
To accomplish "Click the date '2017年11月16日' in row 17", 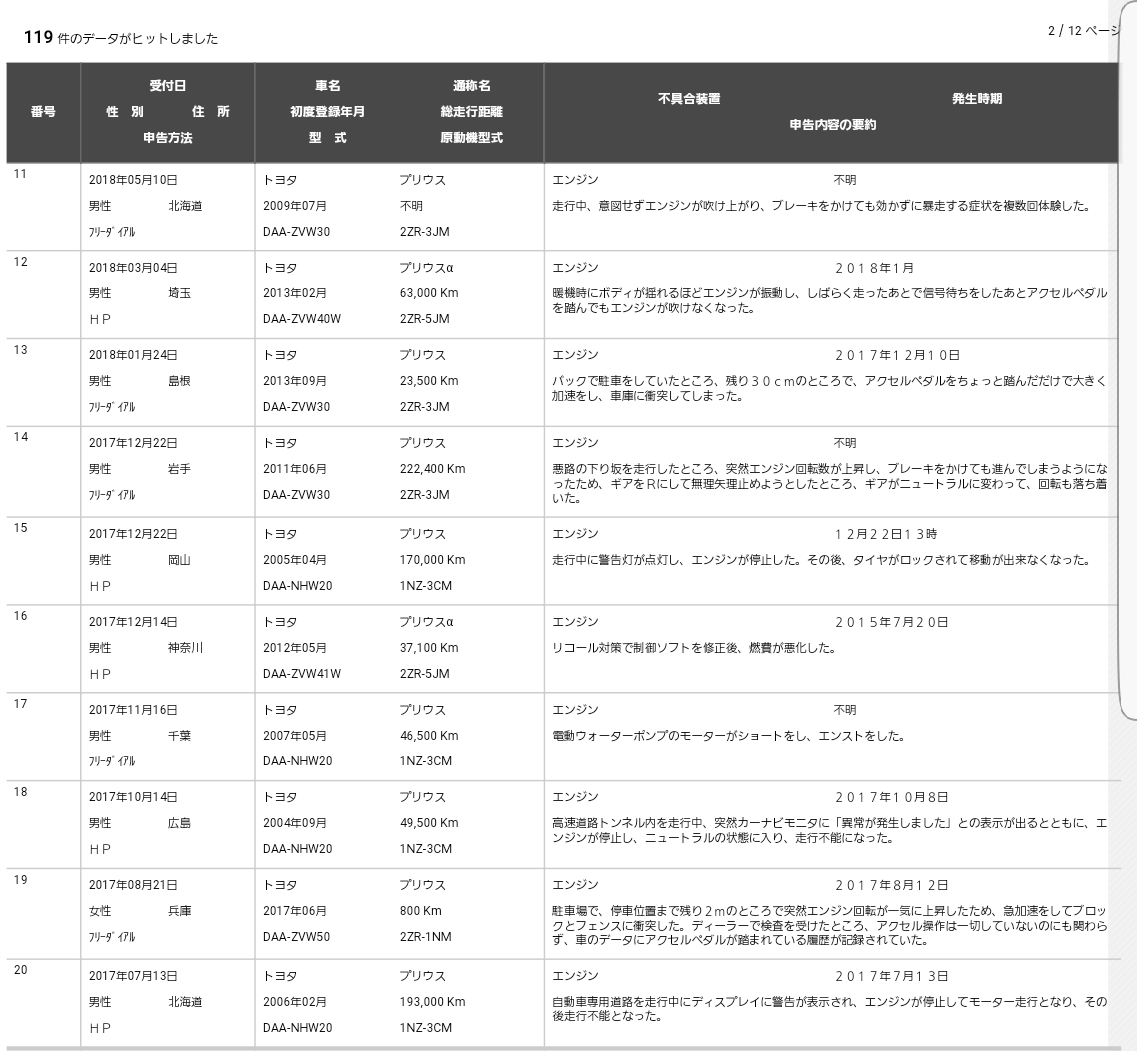I will pyautogui.click(x=133, y=709).
